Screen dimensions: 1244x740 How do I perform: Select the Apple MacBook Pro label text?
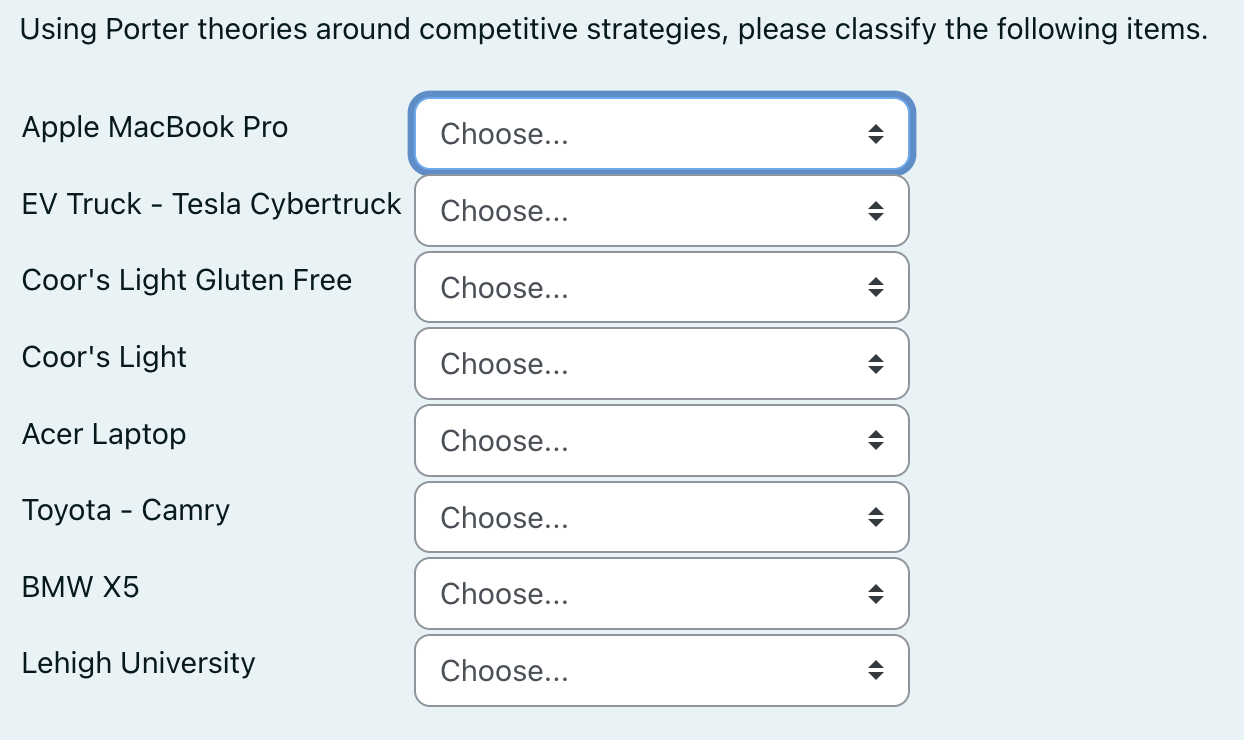pos(154,127)
